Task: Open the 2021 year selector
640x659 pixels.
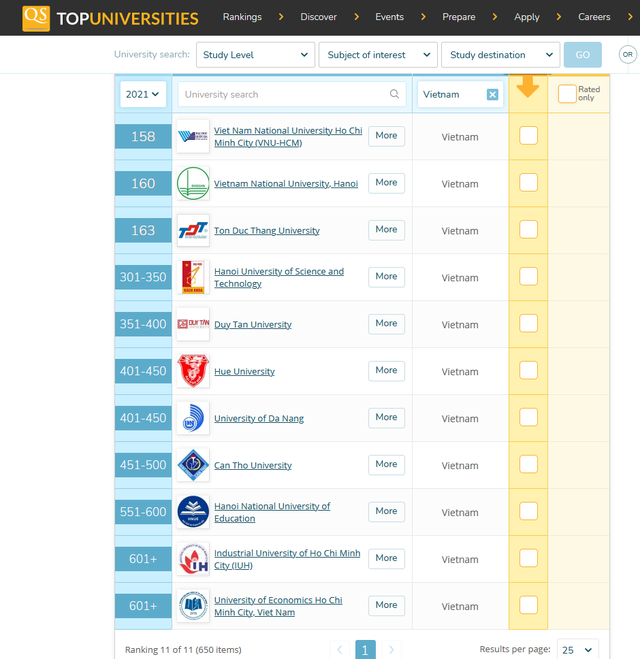Action: 143,94
